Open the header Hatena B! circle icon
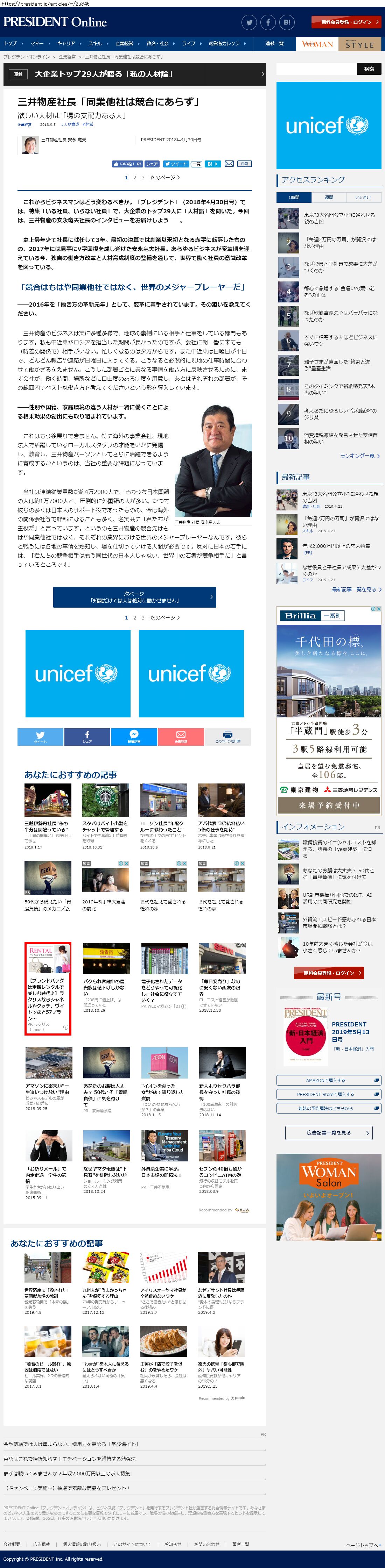The height and width of the screenshot is (1568, 385). [288, 22]
